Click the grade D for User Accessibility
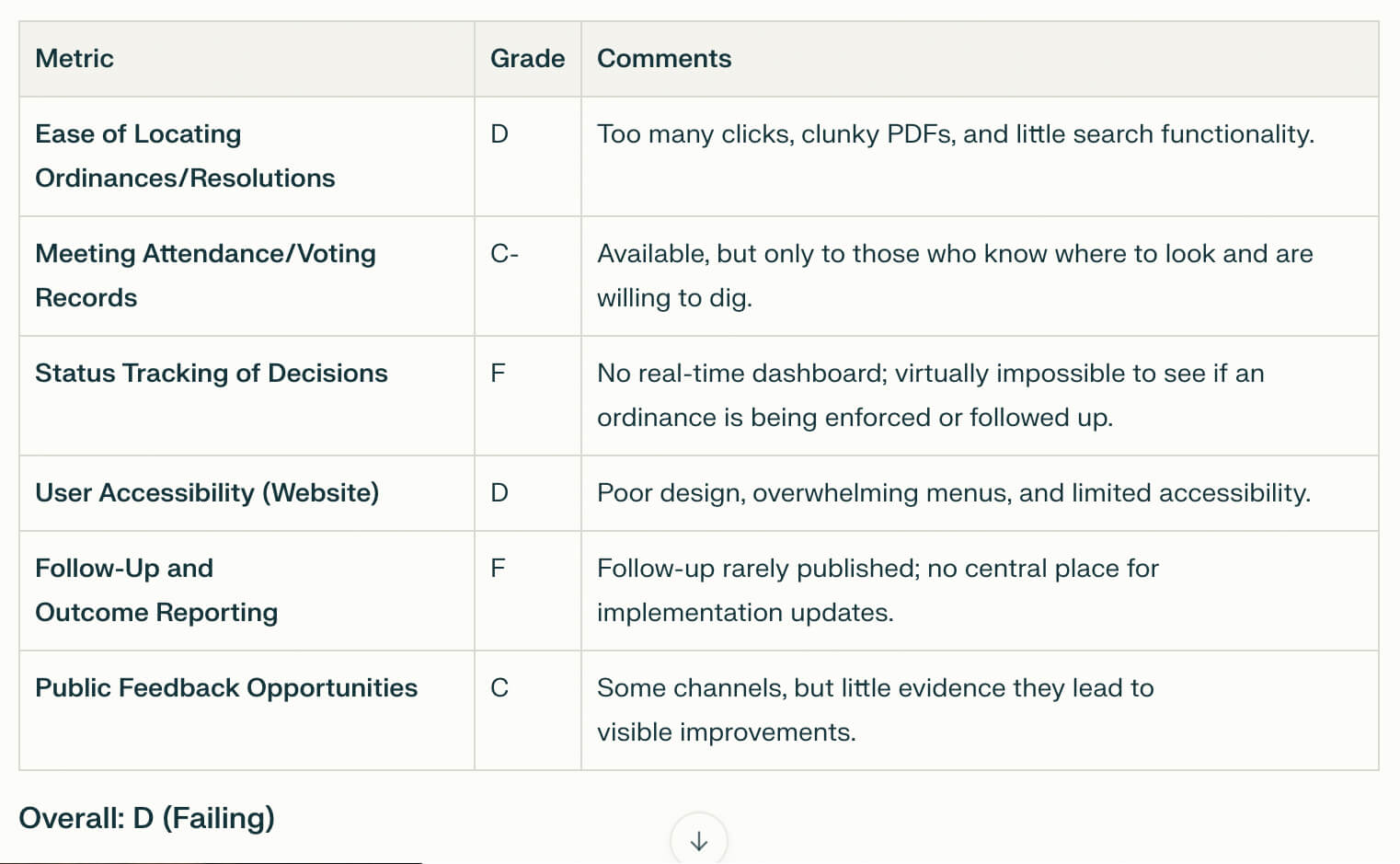This screenshot has height=864, width=1400. coord(528,493)
